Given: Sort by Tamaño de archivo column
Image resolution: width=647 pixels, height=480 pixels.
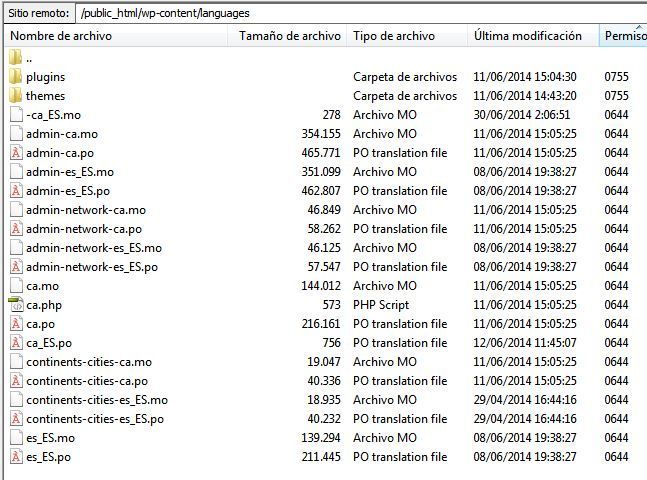Looking at the screenshot, I should point(287,36).
